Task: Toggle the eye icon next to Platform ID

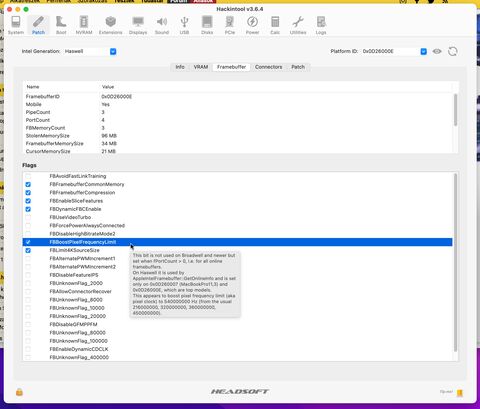Action: [x=437, y=51]
